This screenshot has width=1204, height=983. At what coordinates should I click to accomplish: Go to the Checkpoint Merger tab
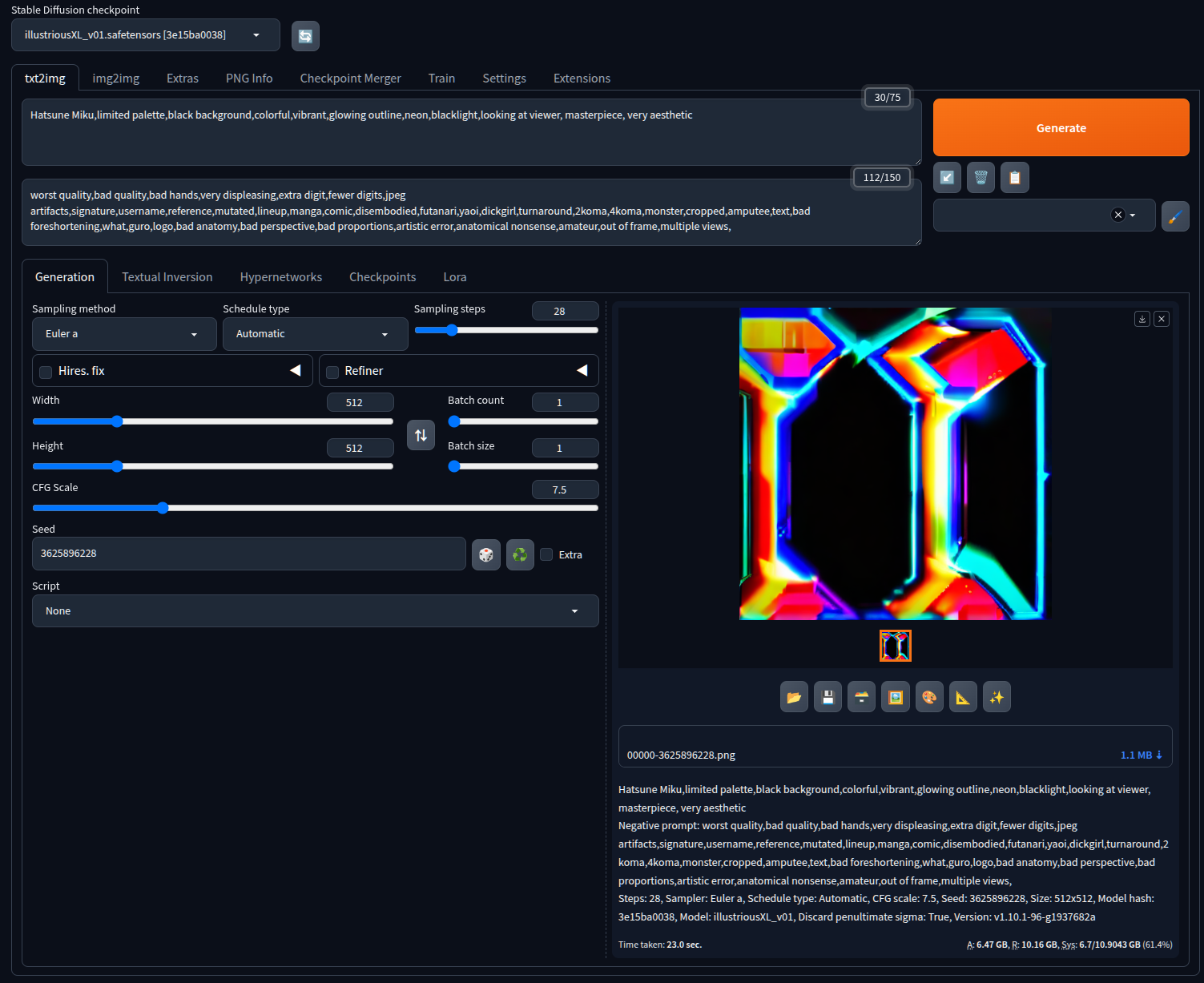350,79
